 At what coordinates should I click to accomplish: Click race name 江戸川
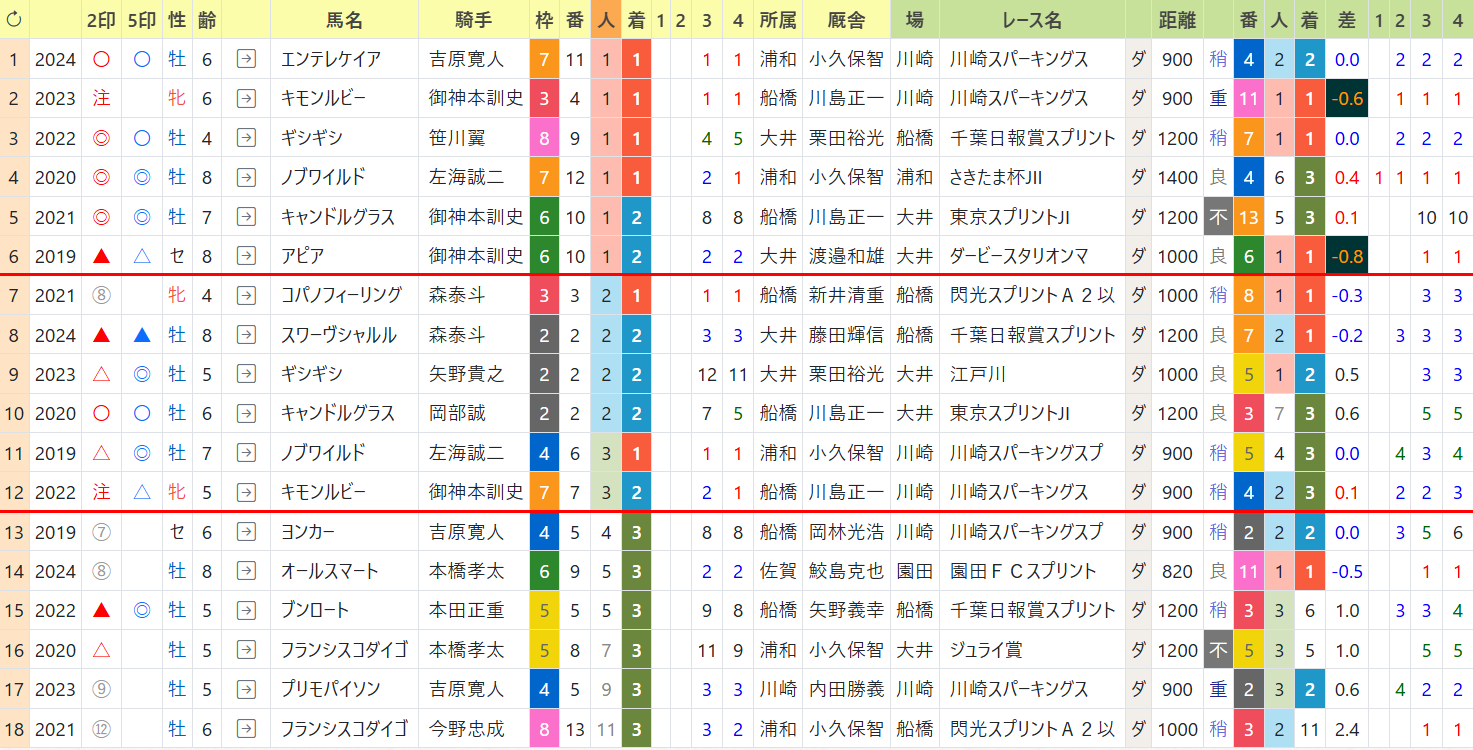pos(978,374)
